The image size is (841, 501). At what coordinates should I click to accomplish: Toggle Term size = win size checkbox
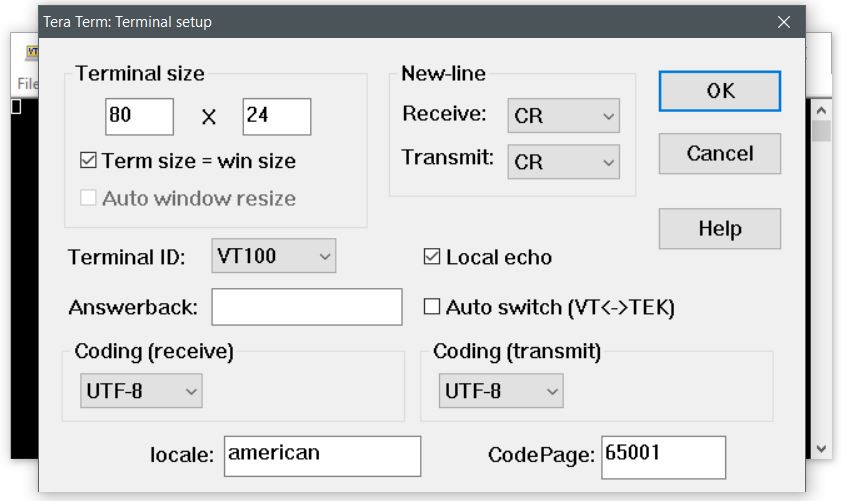88,160
